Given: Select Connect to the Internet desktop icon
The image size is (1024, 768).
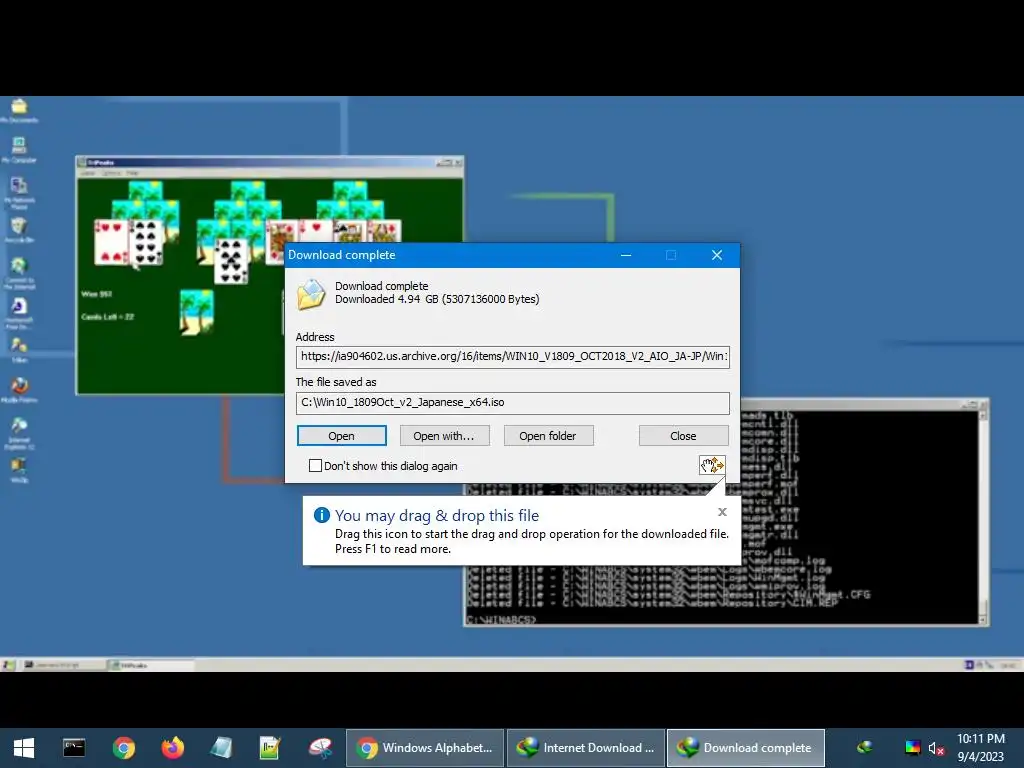Looking at the screenshot, I should point(19,273).
